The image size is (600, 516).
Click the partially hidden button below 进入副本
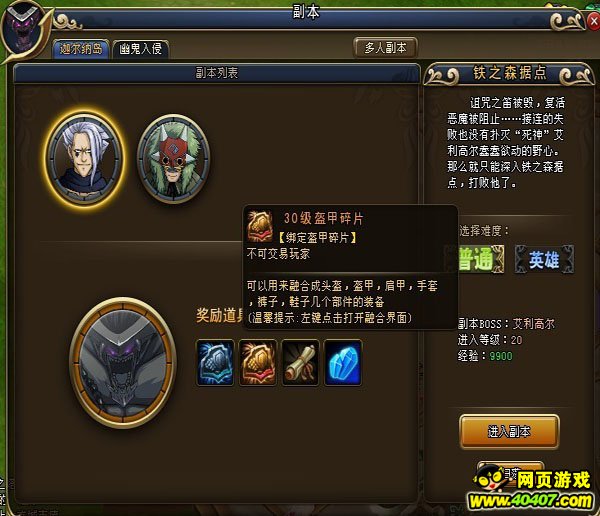[511, 469]
